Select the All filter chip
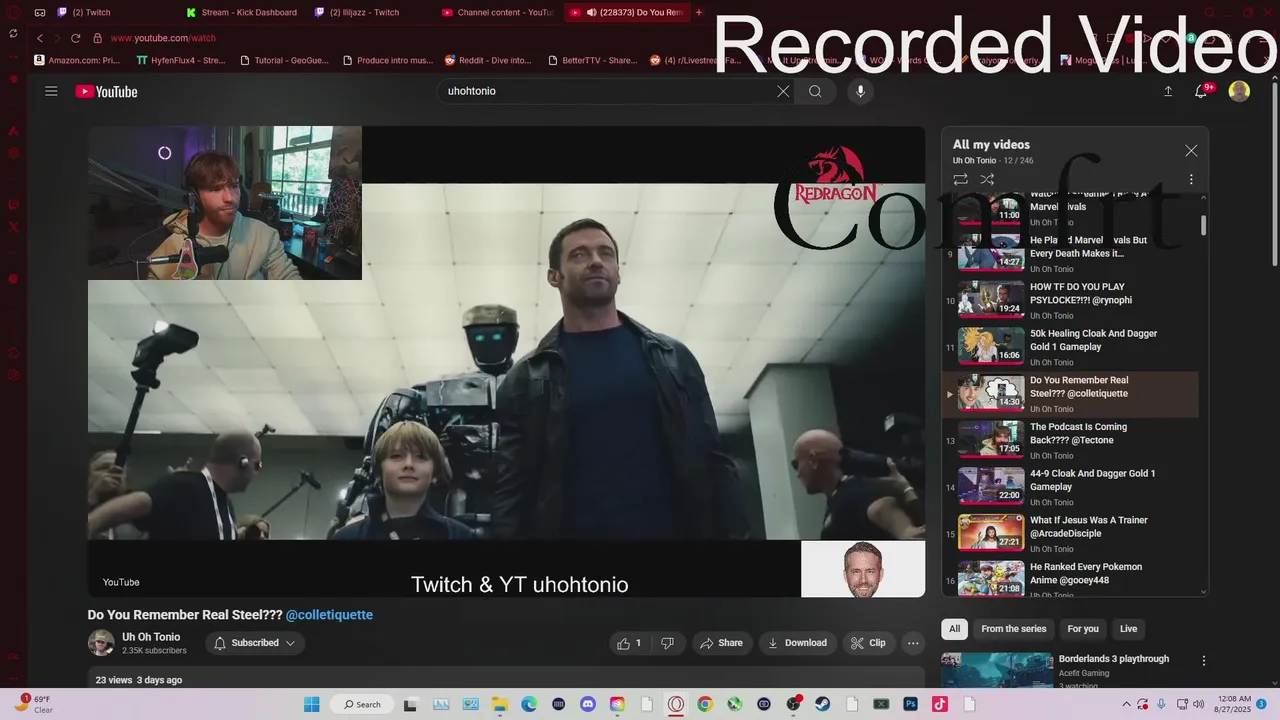This screenshot has width=1280, height=720. pos(954,629)
